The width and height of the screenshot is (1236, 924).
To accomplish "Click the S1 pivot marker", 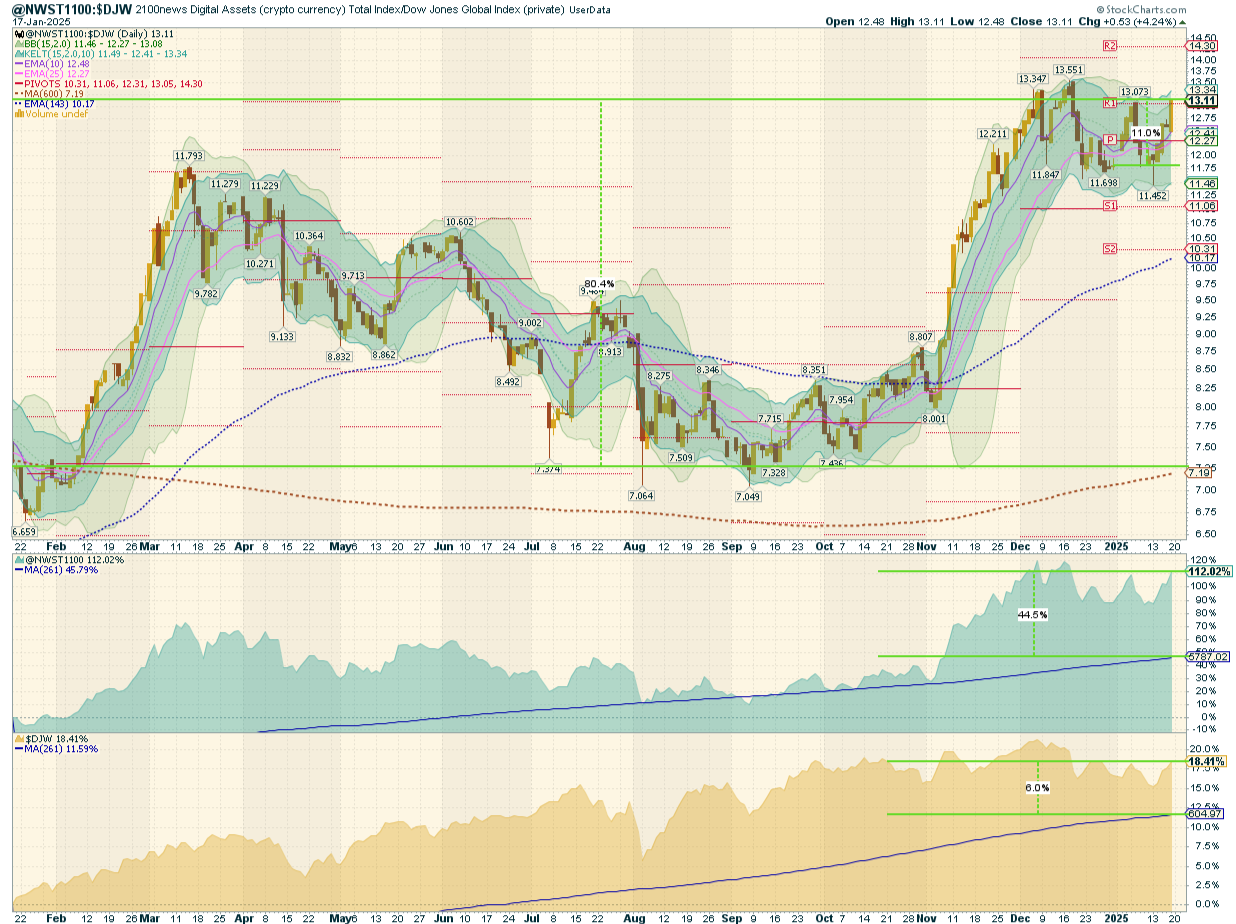I will point(1110,206).
